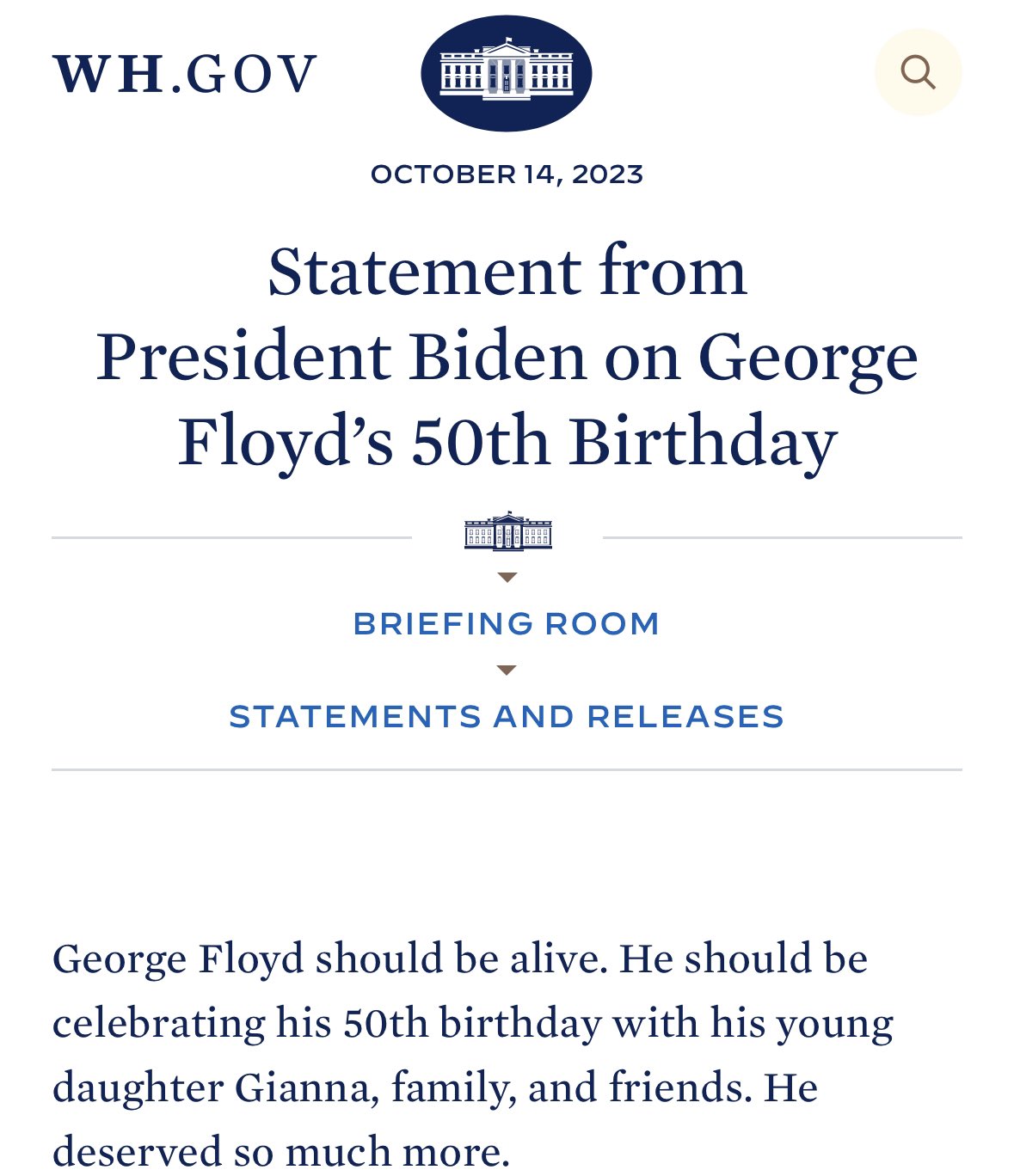Screen dimensions: 1014x1176
Task: Go to the WH.GOV home wordmark
Action: (185, 74)
